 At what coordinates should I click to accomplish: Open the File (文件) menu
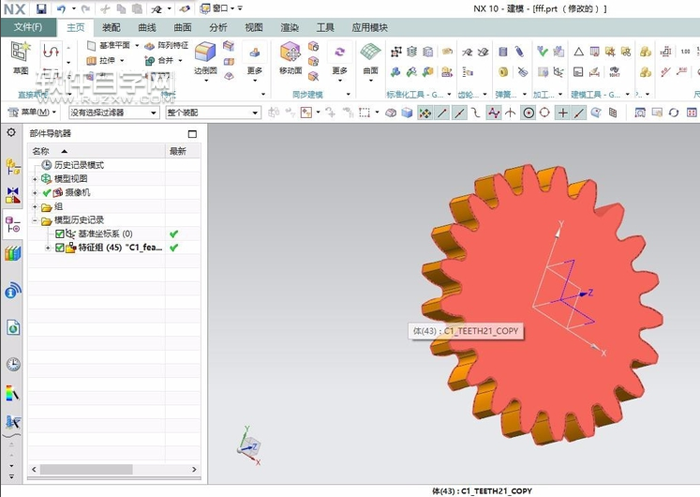pyautogui.click(x=27, y=27)
